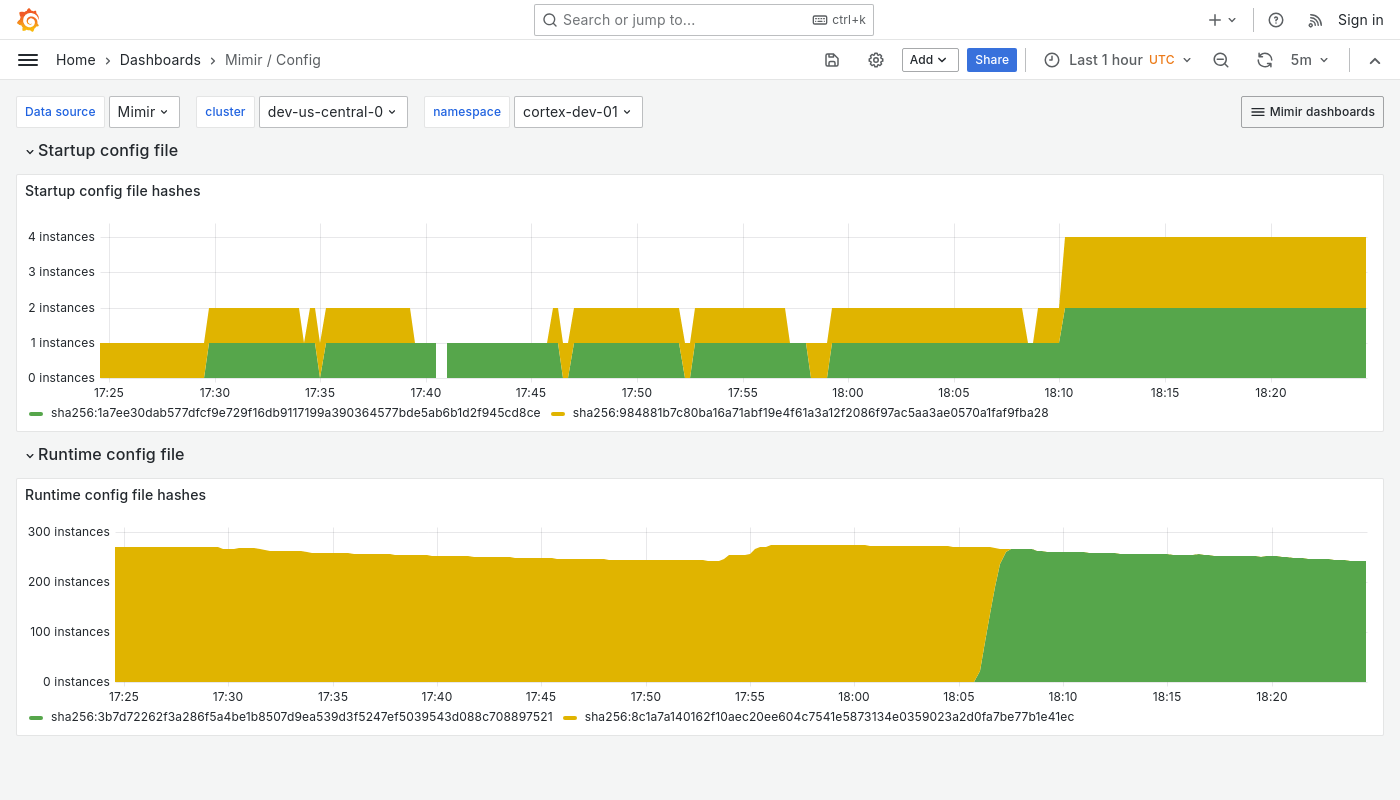Toggle the sha256:984881... series in Startup legend

(810, 412)
